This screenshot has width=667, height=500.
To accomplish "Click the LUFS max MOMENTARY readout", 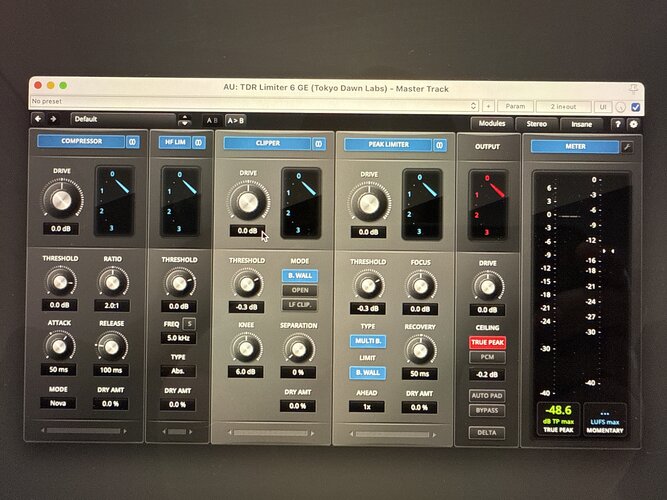I will point(604,420).
